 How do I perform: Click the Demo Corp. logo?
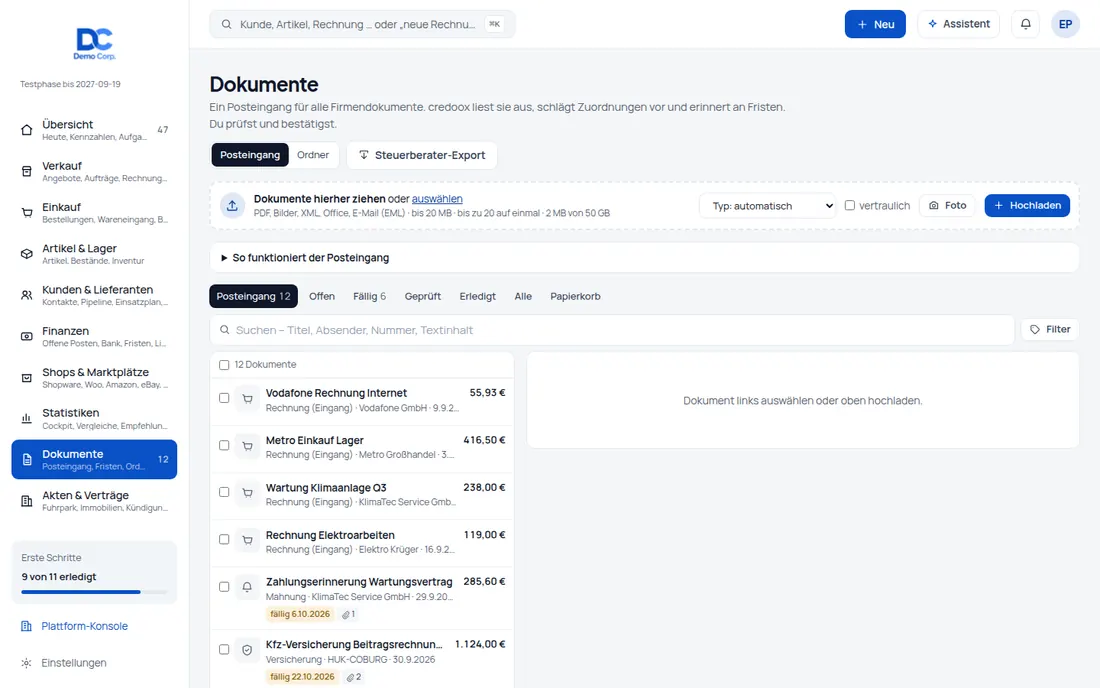94,43
